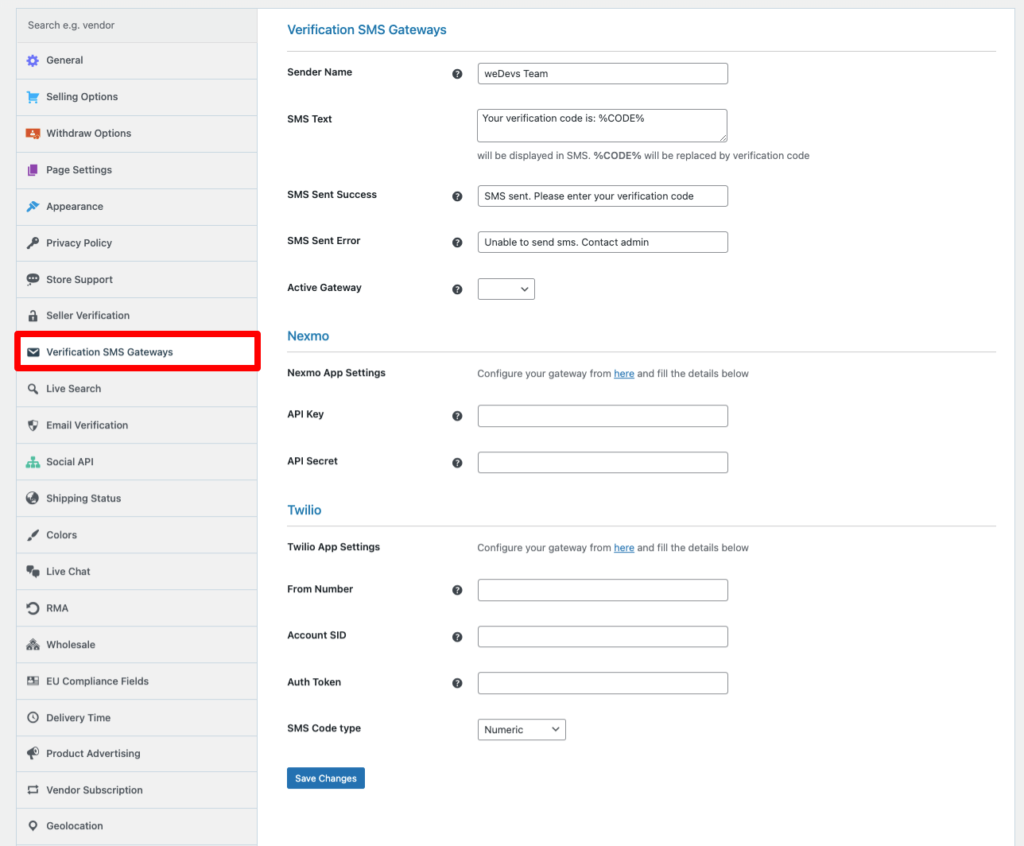Click the API Secret help icon
1024x846 pixels.
tap(457, 463)
